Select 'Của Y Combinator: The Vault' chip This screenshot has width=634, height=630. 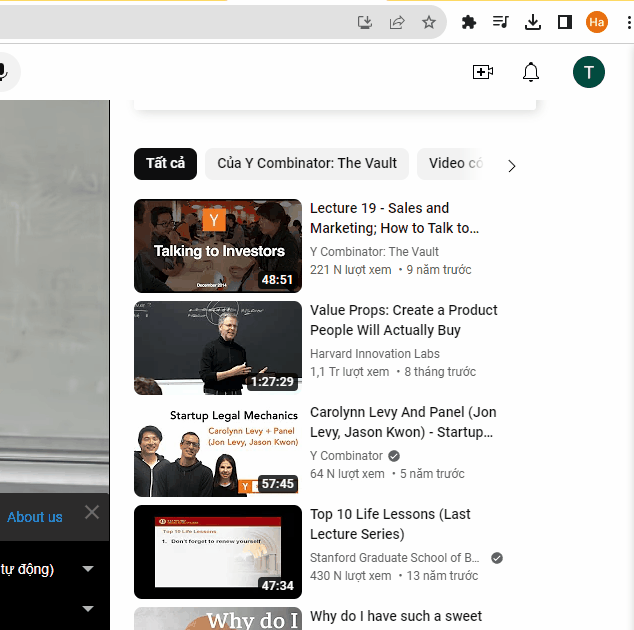pyautogui.click(x=307, y=163)
